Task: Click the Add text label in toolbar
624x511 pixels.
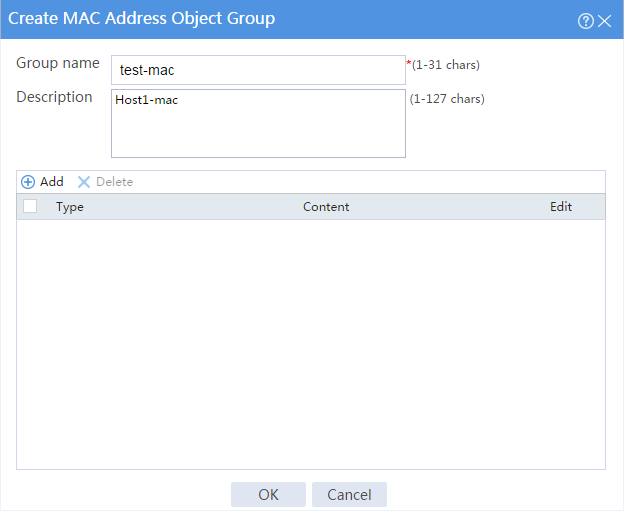Action: tap(51, 182)
